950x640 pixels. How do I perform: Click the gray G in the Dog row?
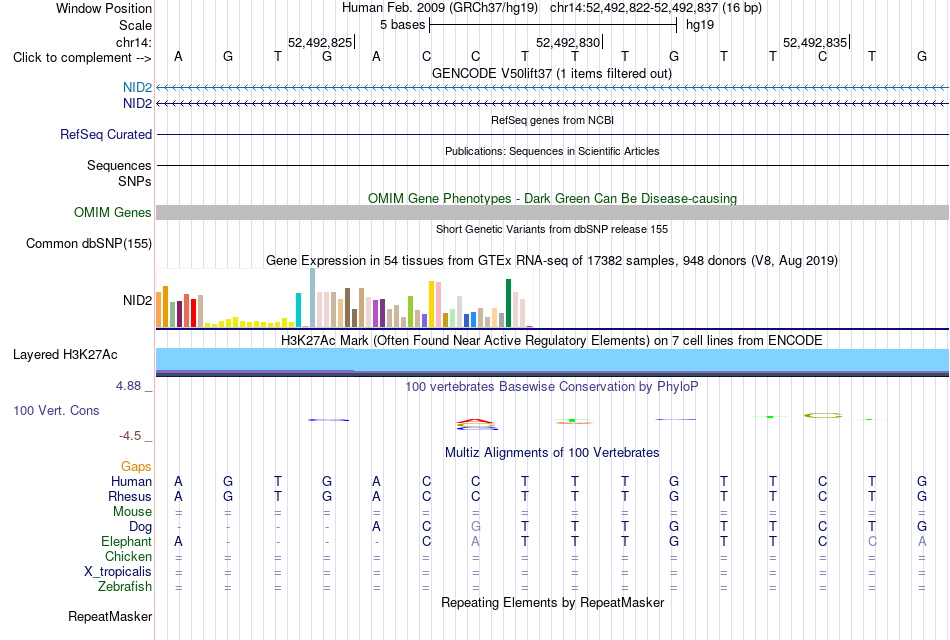point(476,527)
